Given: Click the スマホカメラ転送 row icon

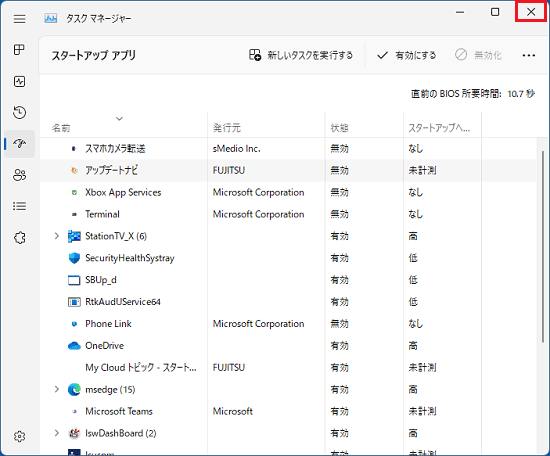Looking at the screenshot, I should [x=74, y=149].
